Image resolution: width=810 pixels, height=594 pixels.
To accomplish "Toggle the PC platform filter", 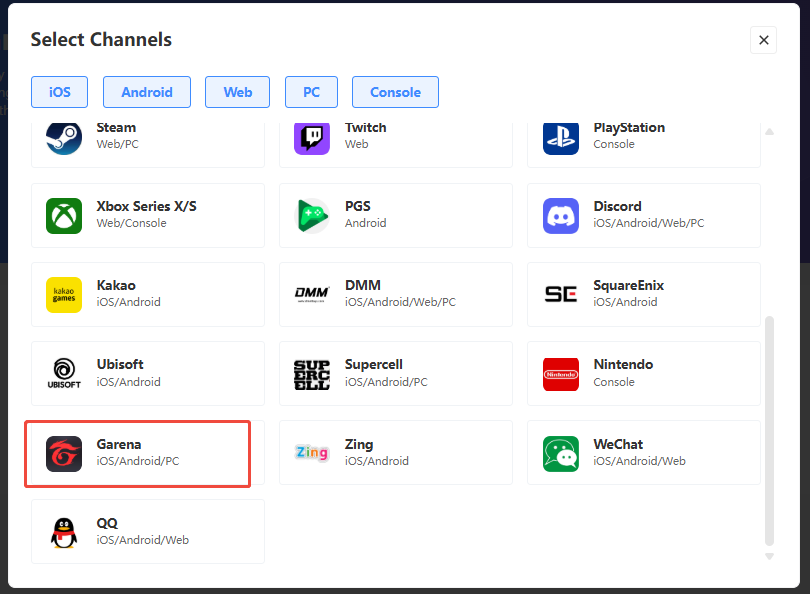I will click(311, 92).
